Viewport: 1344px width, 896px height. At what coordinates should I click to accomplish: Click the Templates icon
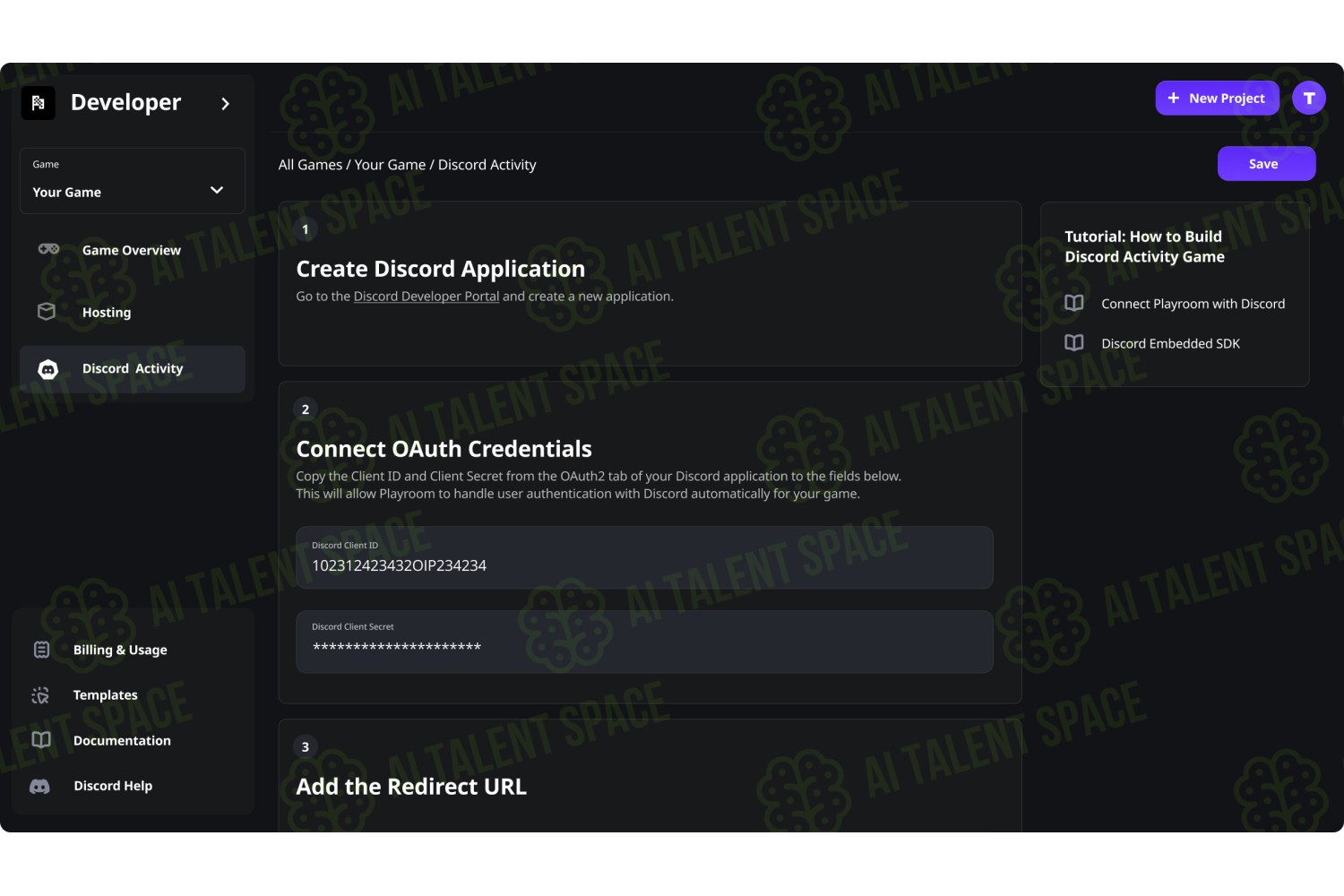(x=40, y=695)
